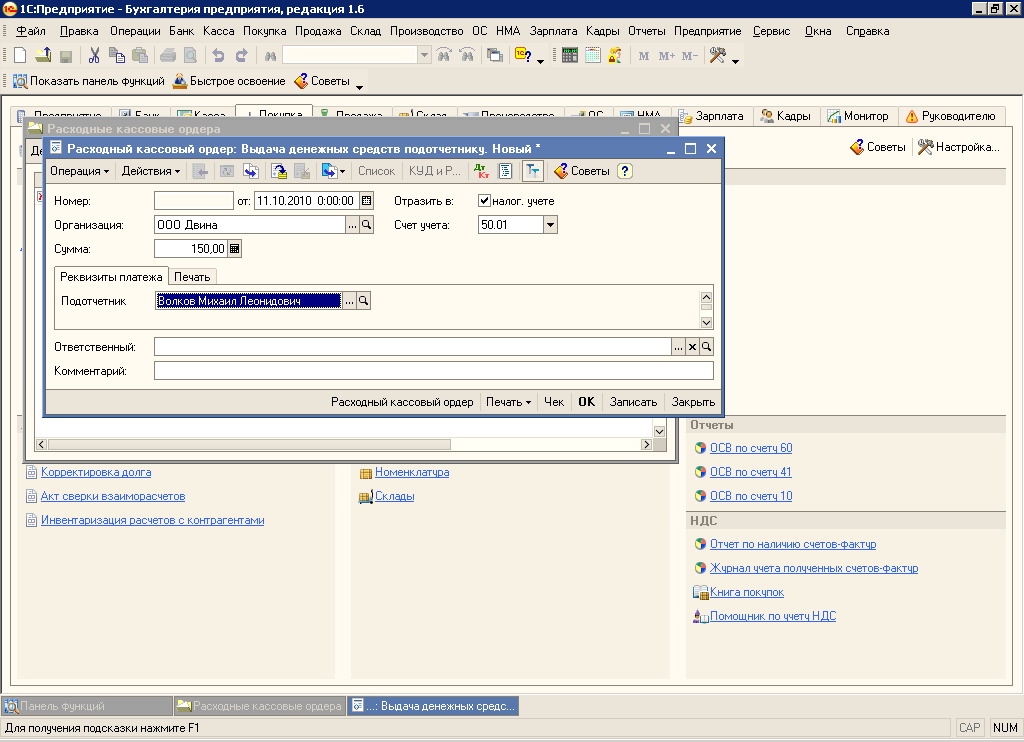Image resolution: width=1024 pixels, height=742 pixels.
Task: Click the Чек button
Action: tap(554, 402)
